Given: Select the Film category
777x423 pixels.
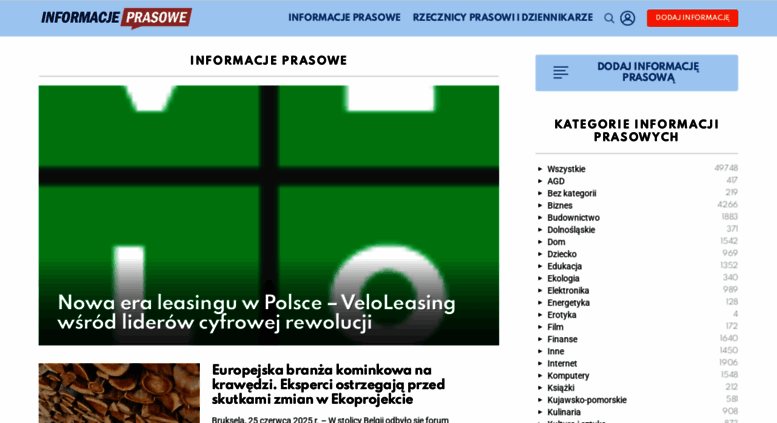Looking at the screenshot, I should (x=555, y=327).
